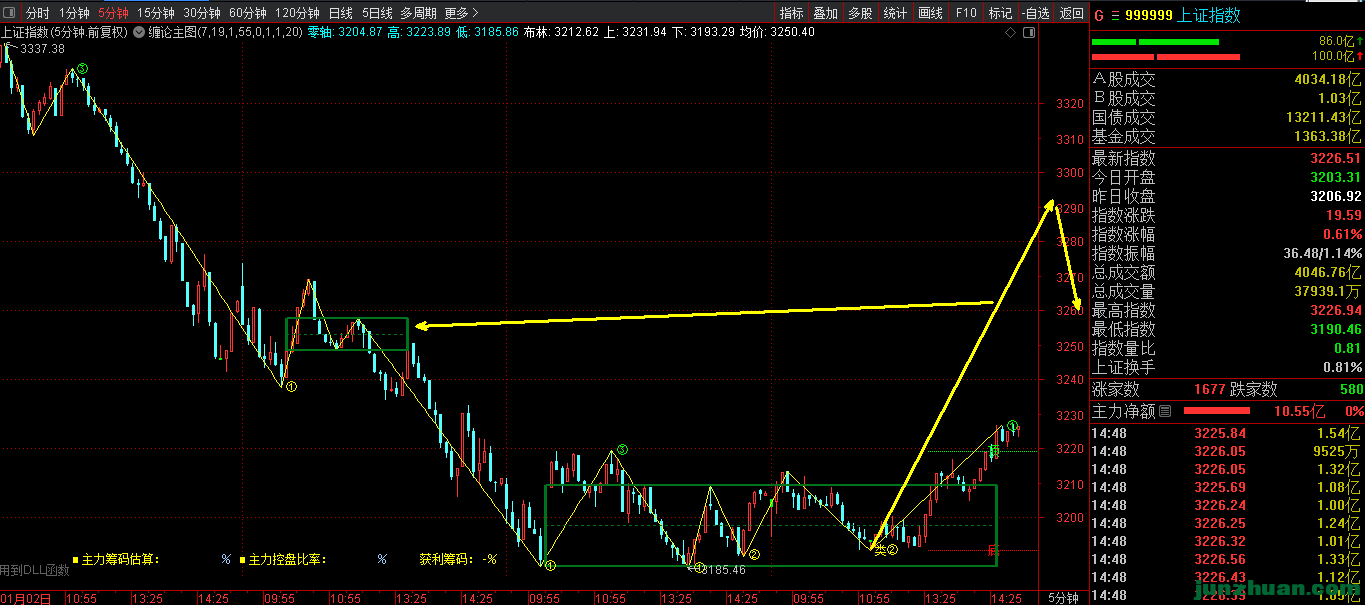Toggle the -自选 watchlist button
1365x605 pixels.
tap(1036, 13)
